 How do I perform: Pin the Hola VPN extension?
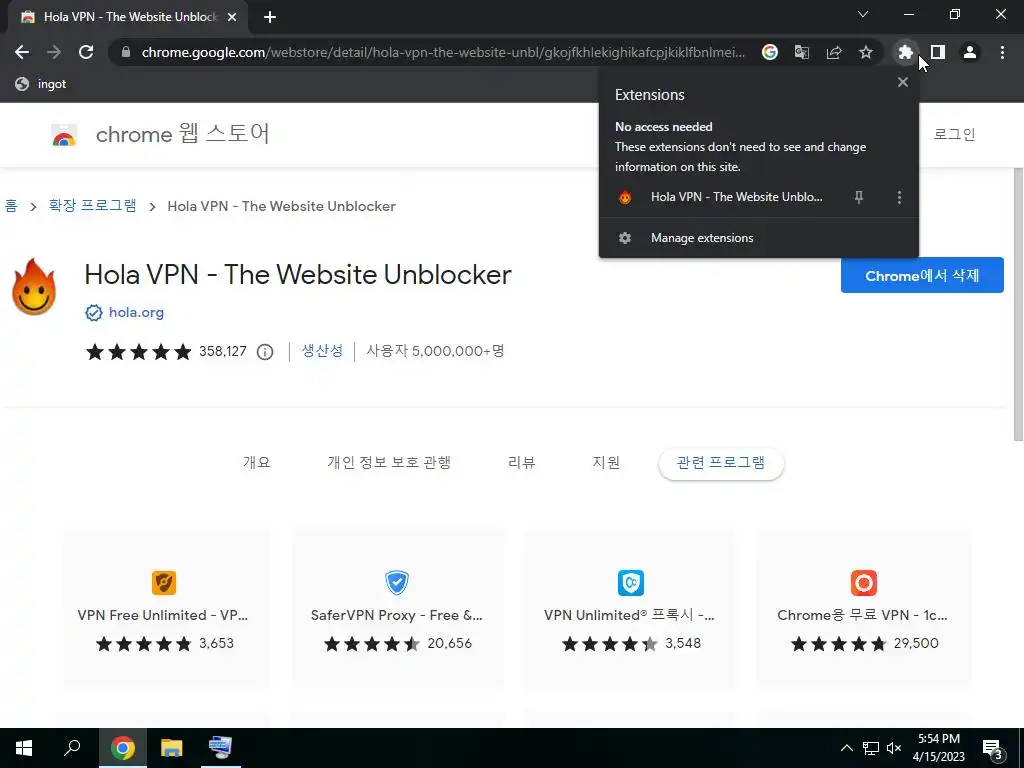[859, 197]
